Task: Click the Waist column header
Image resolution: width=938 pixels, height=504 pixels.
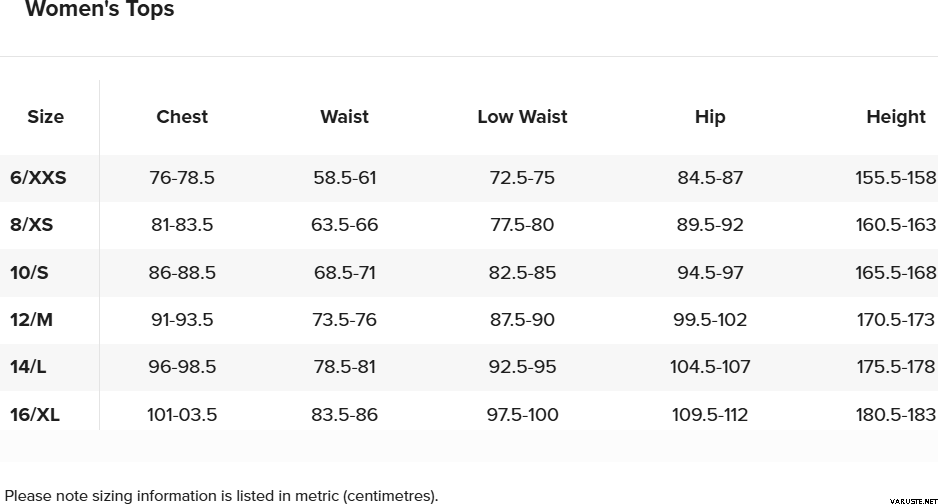Action: 344,117
